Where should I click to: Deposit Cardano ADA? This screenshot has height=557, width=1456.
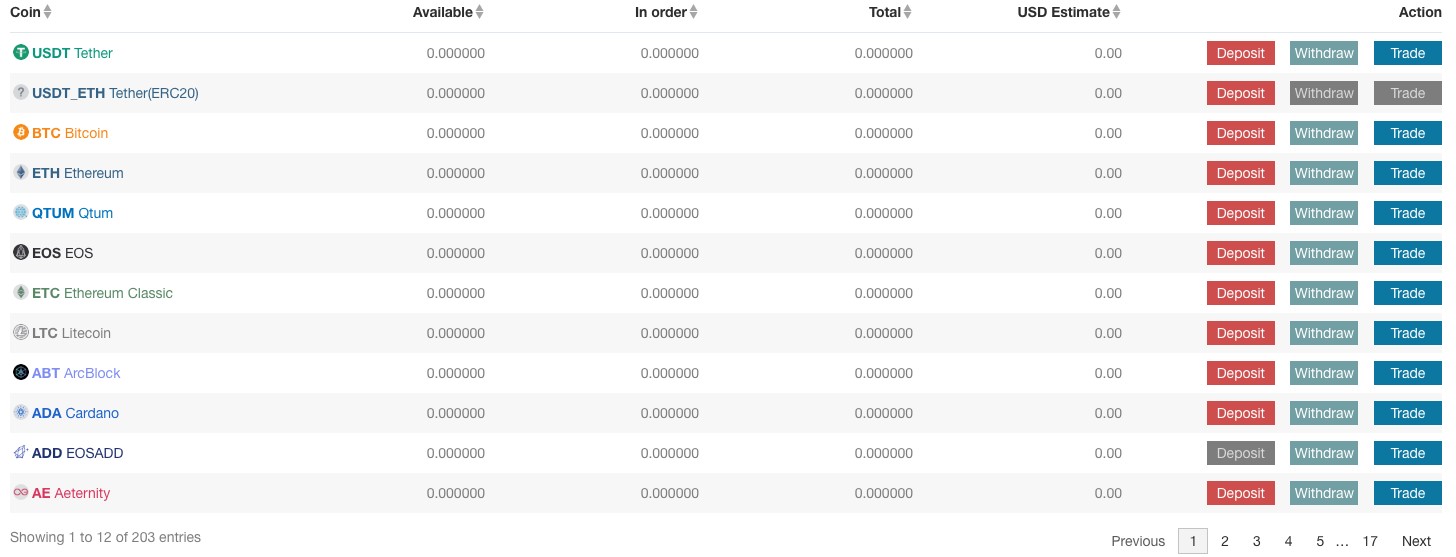[x=1241, y=413]
